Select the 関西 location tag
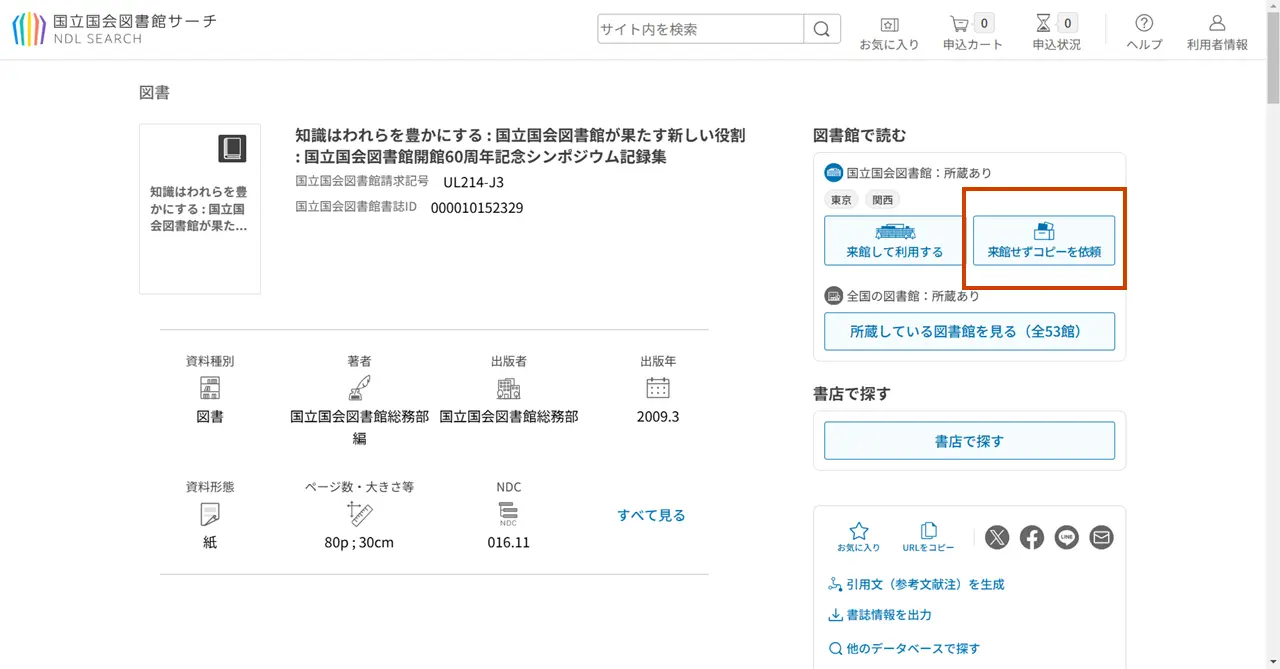 point(882,200)
